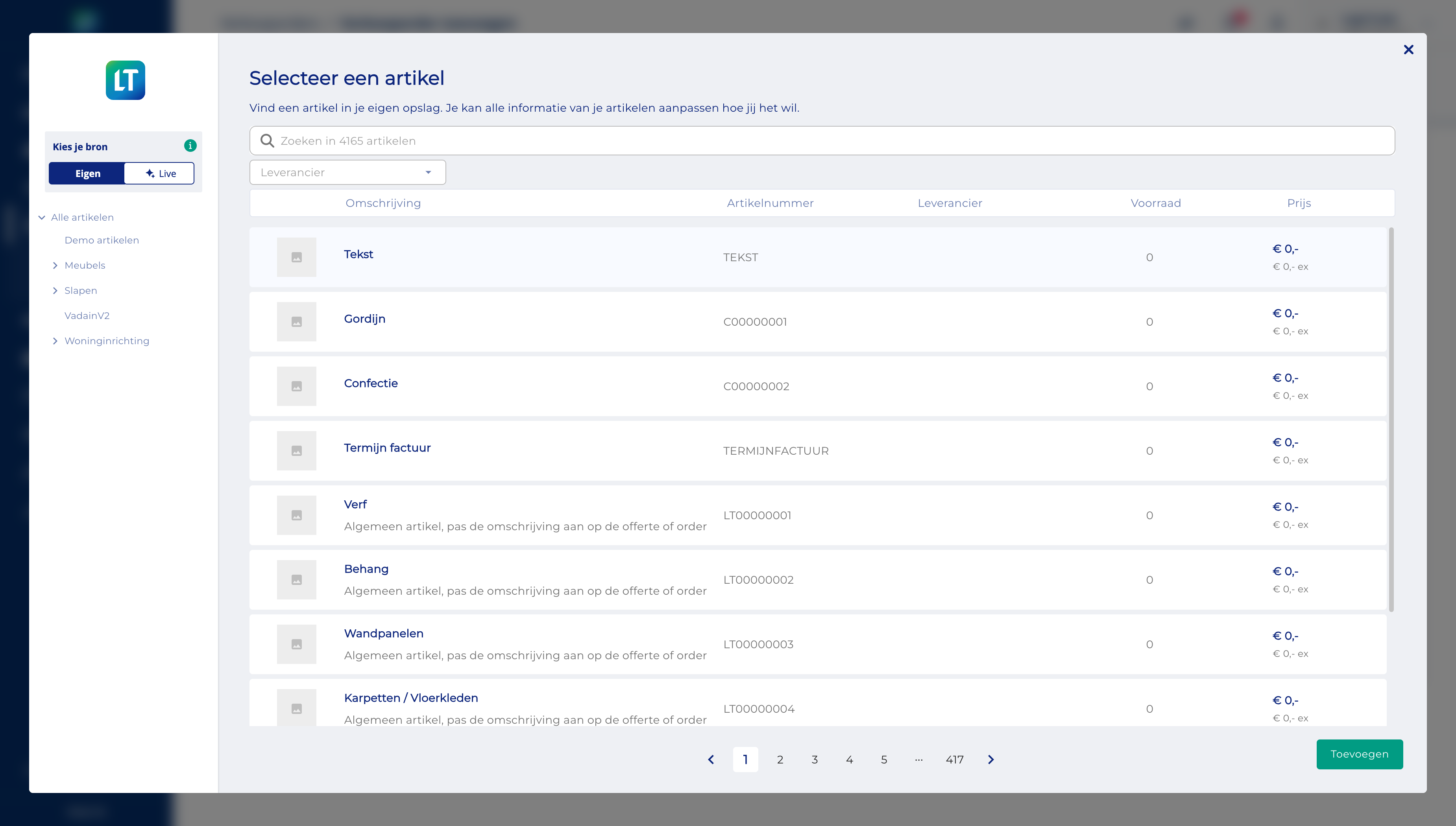Click the Gordijn image placeholder thumbnail
Viewport: 1456px width, 826px height.
[x=297, y=322]
